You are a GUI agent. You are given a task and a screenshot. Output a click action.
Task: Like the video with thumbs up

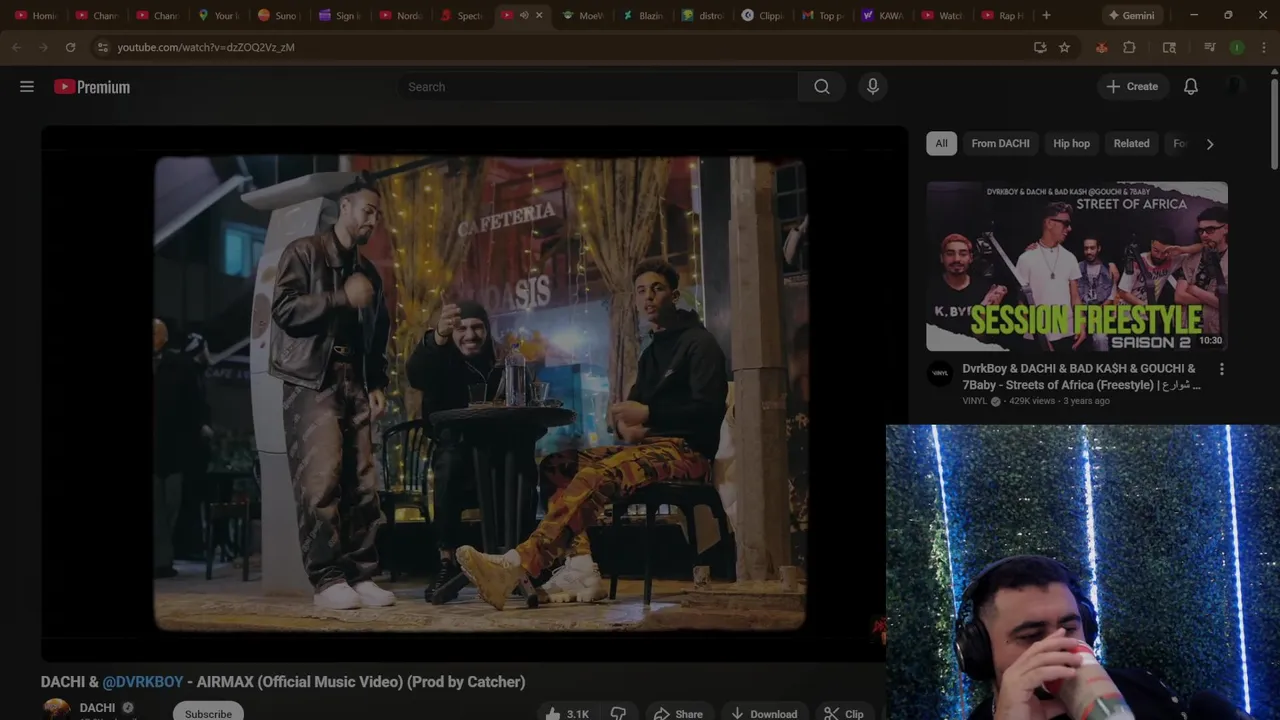point(566,713)
